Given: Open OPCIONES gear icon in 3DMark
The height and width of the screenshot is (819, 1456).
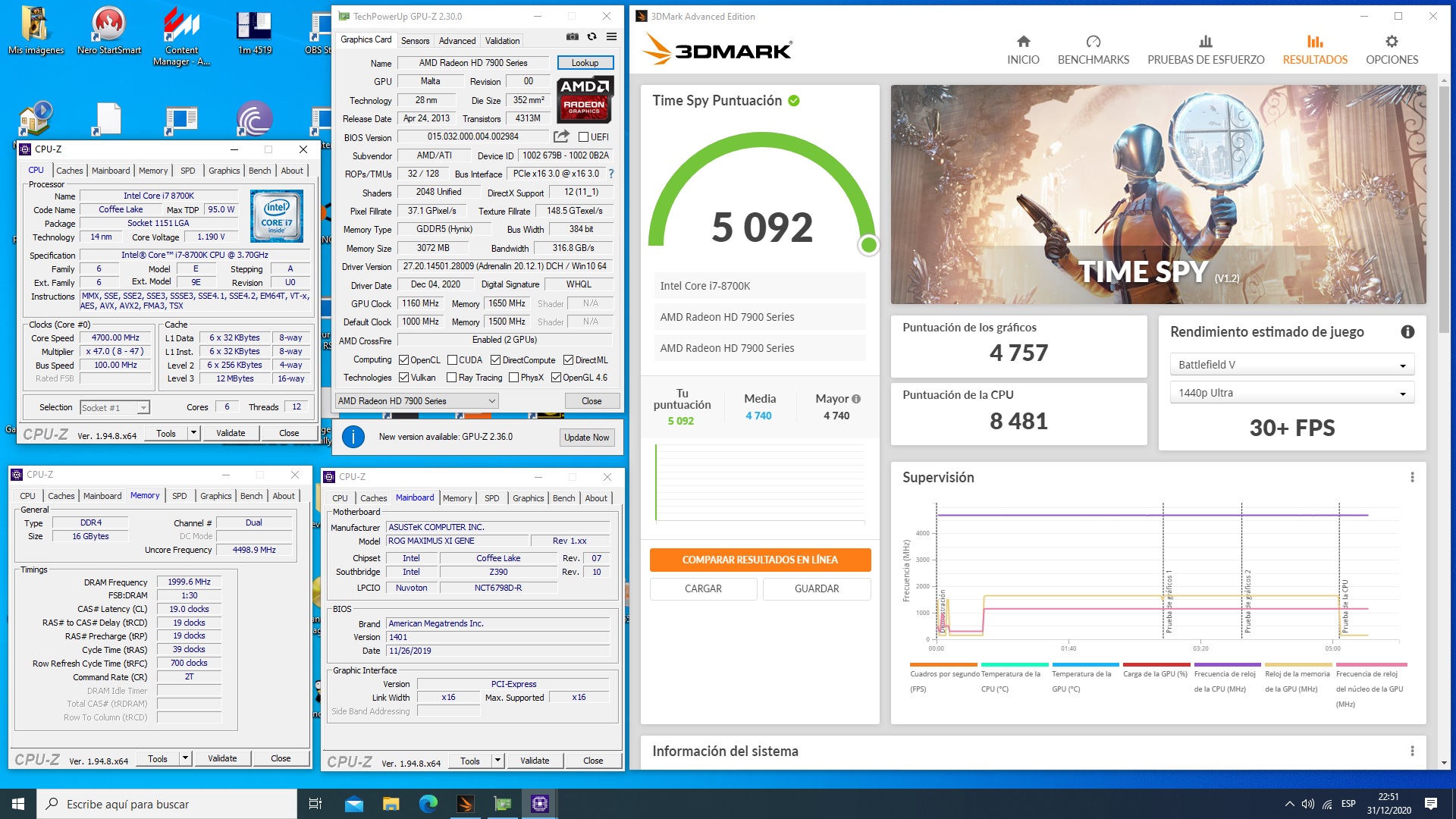Looking at the screenshot, I should (x=1392, y=41).
